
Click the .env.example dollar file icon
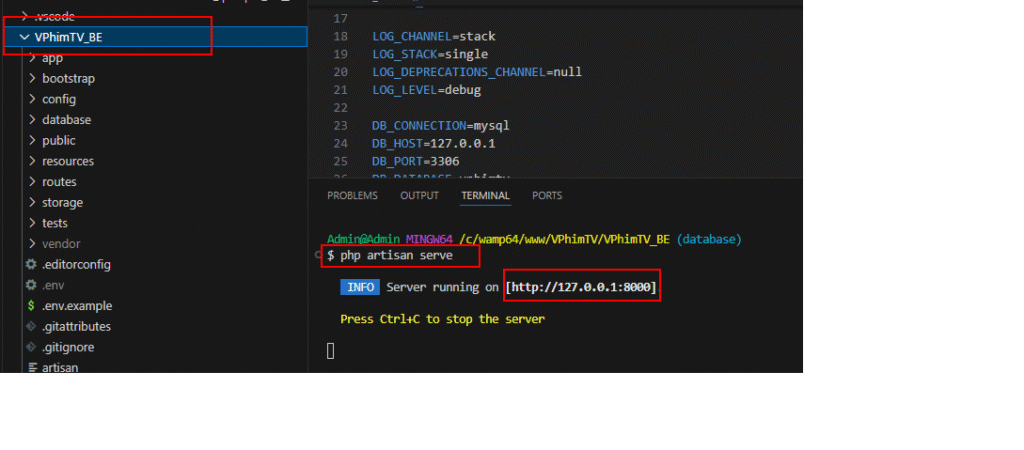coord(31,306)
